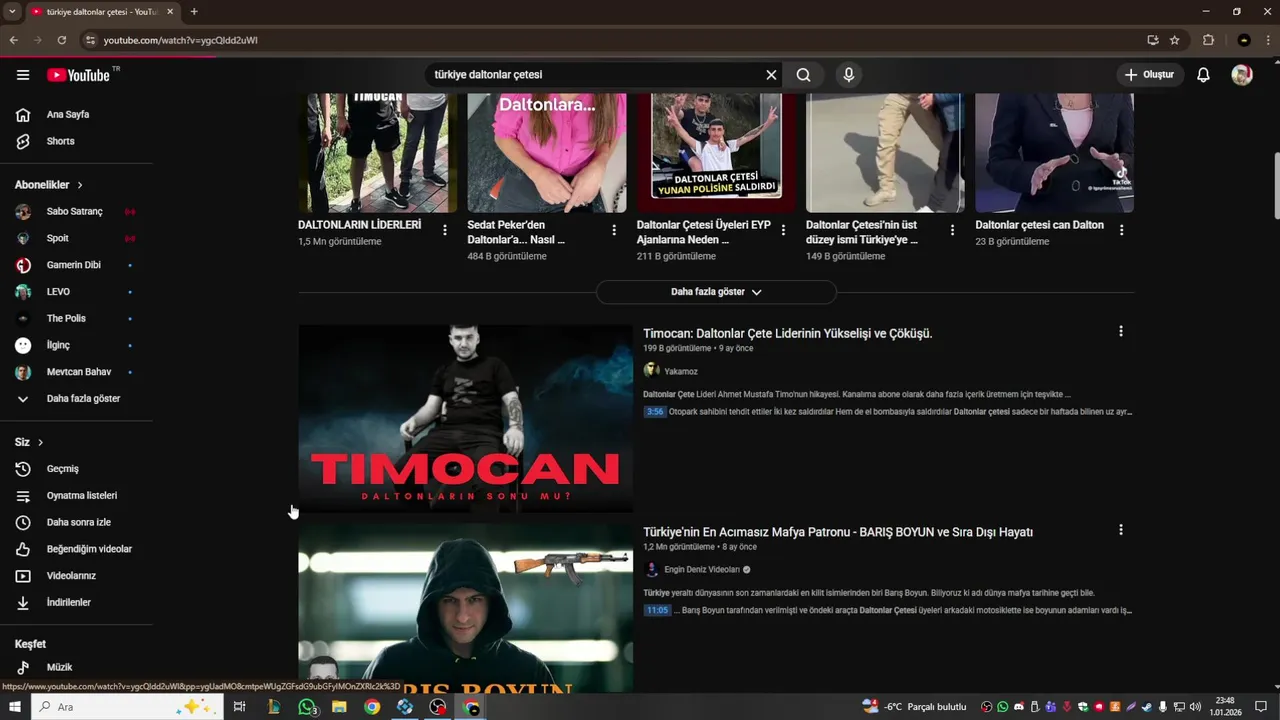The image size is (1280, 720).
Task: Open more options for Barış Boyun video
Action: click(1121, 530)
